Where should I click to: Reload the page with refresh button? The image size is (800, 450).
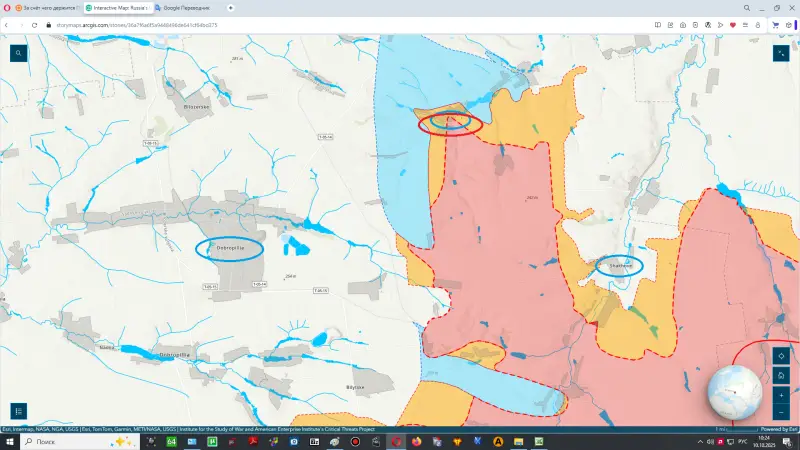pos(34,24)
